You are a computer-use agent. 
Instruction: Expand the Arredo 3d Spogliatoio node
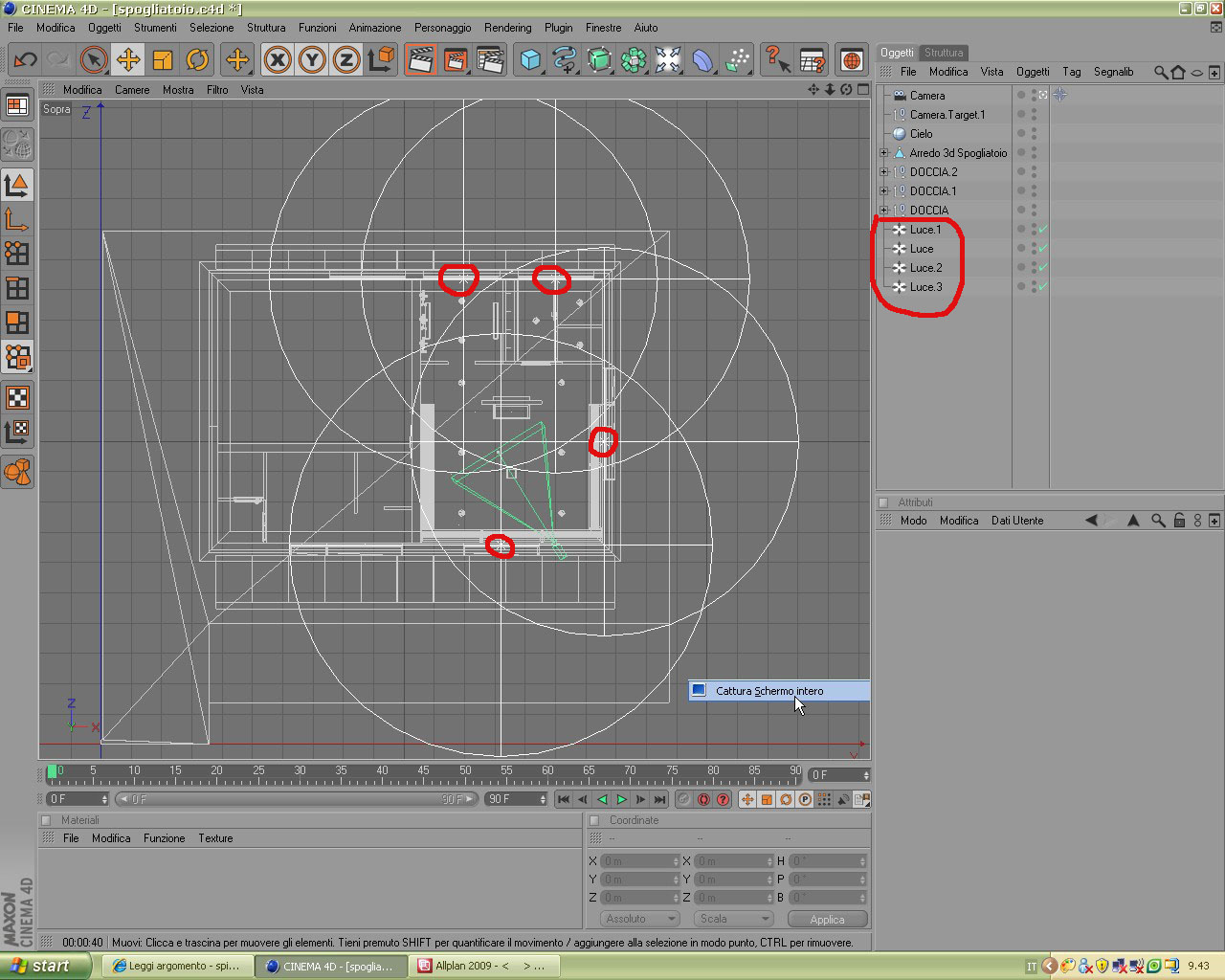(x=884, y=153)
